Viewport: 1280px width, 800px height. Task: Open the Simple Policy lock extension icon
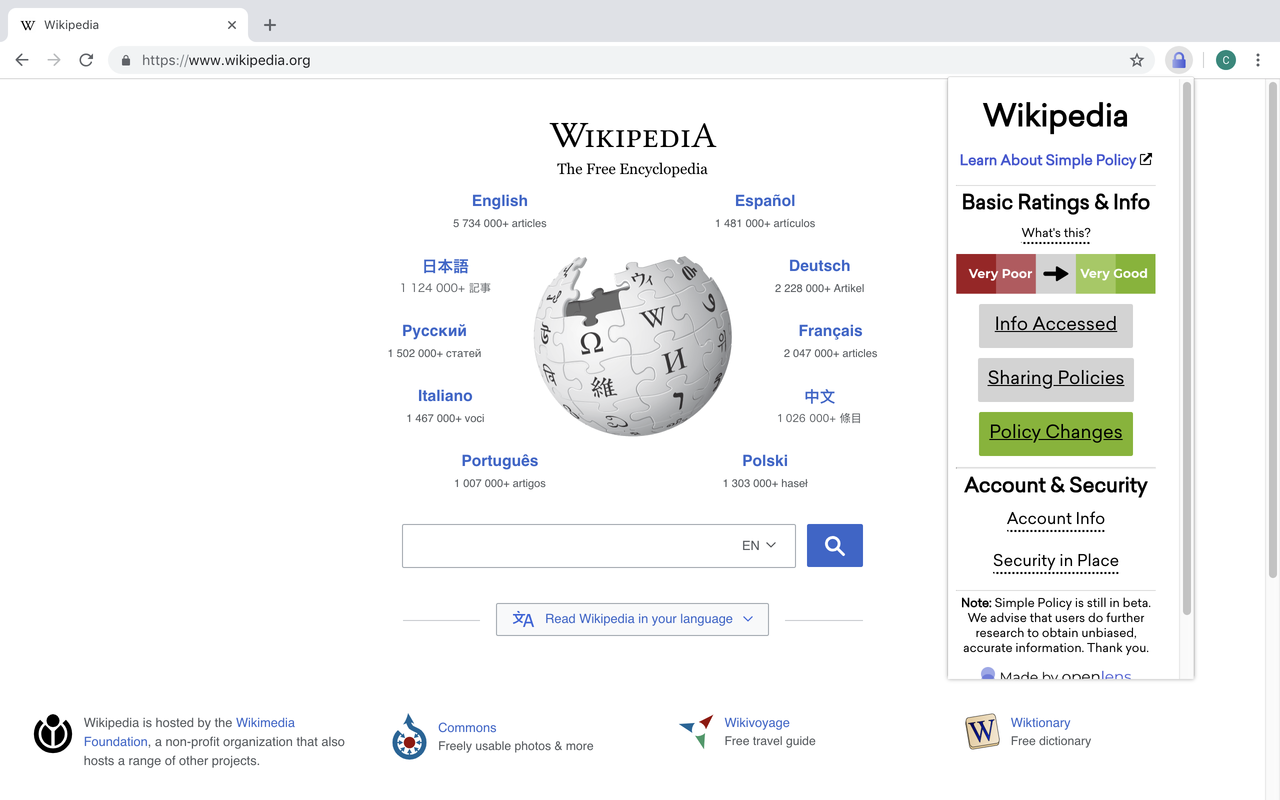tap(1179, 60)
